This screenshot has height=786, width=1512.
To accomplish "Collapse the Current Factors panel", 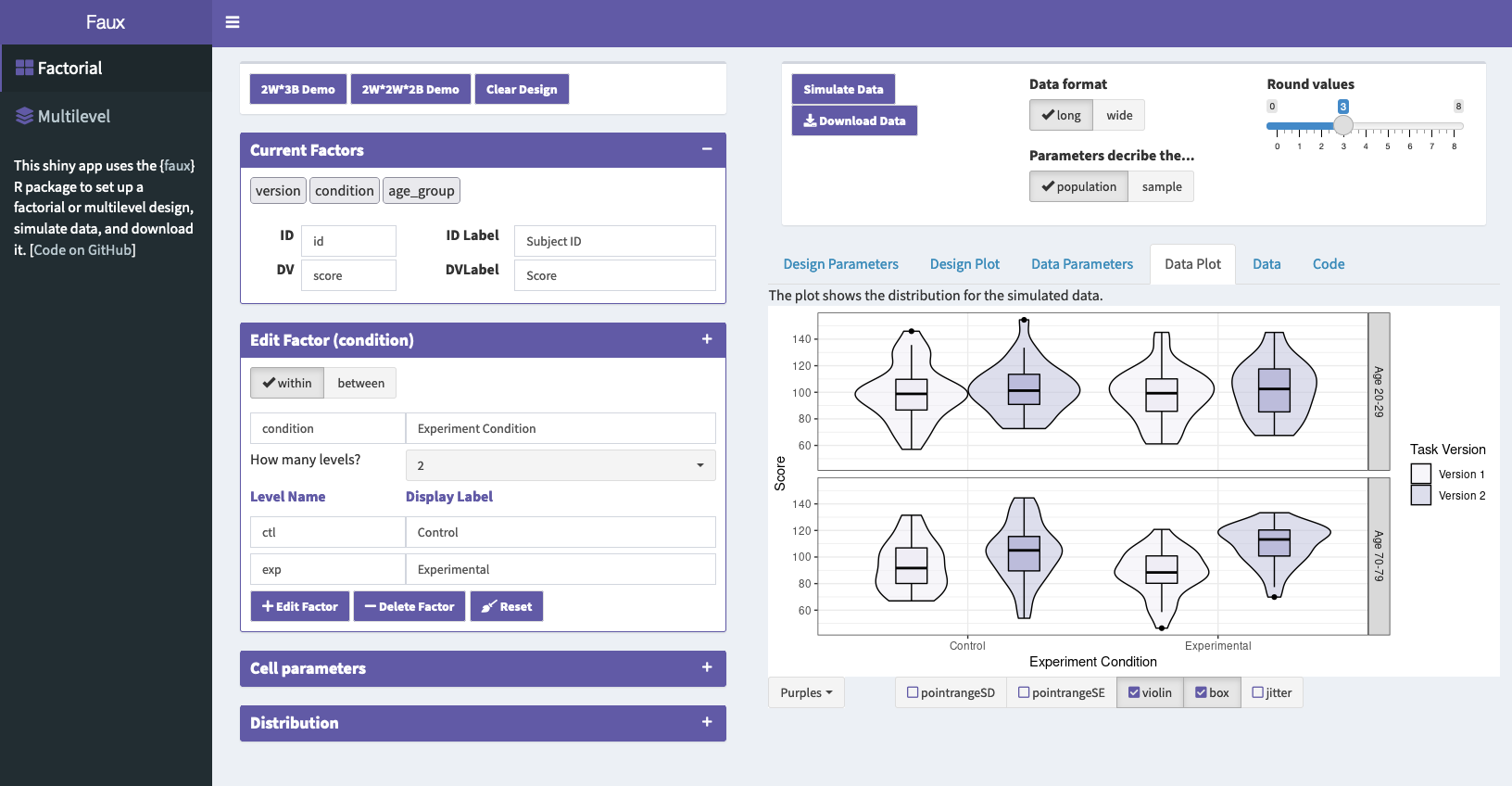I will (707, 149).
